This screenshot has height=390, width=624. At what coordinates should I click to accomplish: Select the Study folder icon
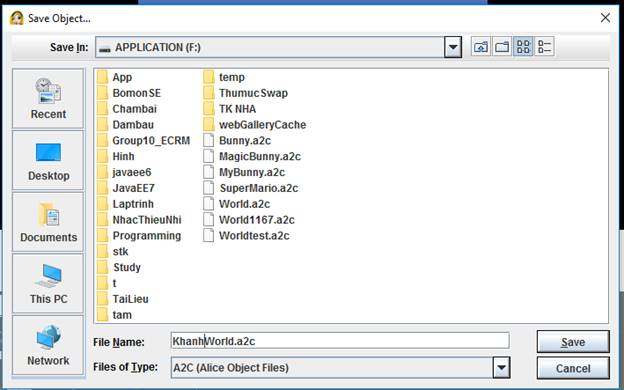(103, 267)
